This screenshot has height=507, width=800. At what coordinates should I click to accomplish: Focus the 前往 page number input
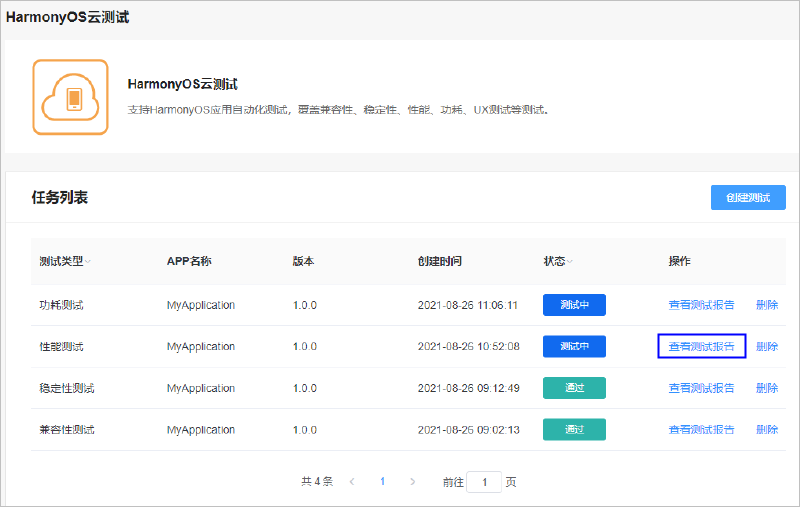click(484, 482)
